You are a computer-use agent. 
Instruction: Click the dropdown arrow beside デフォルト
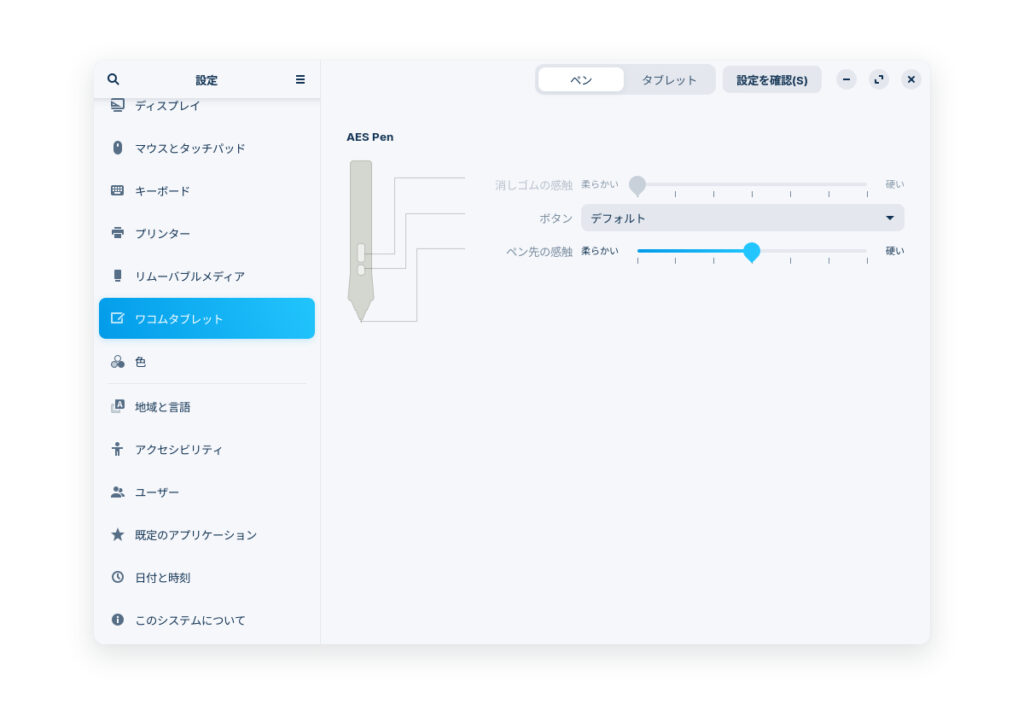point(889,217)
